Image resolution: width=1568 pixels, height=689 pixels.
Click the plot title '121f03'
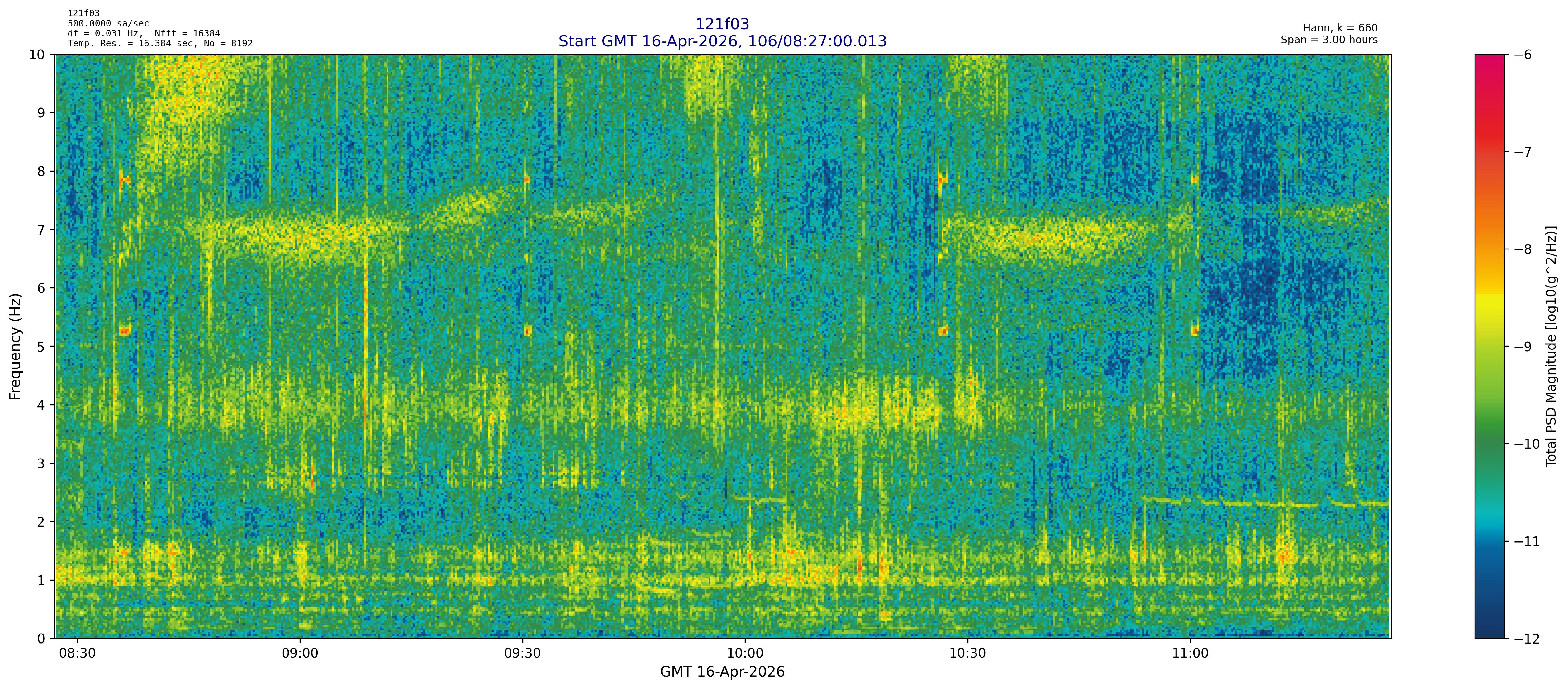[x=722, y=24]
